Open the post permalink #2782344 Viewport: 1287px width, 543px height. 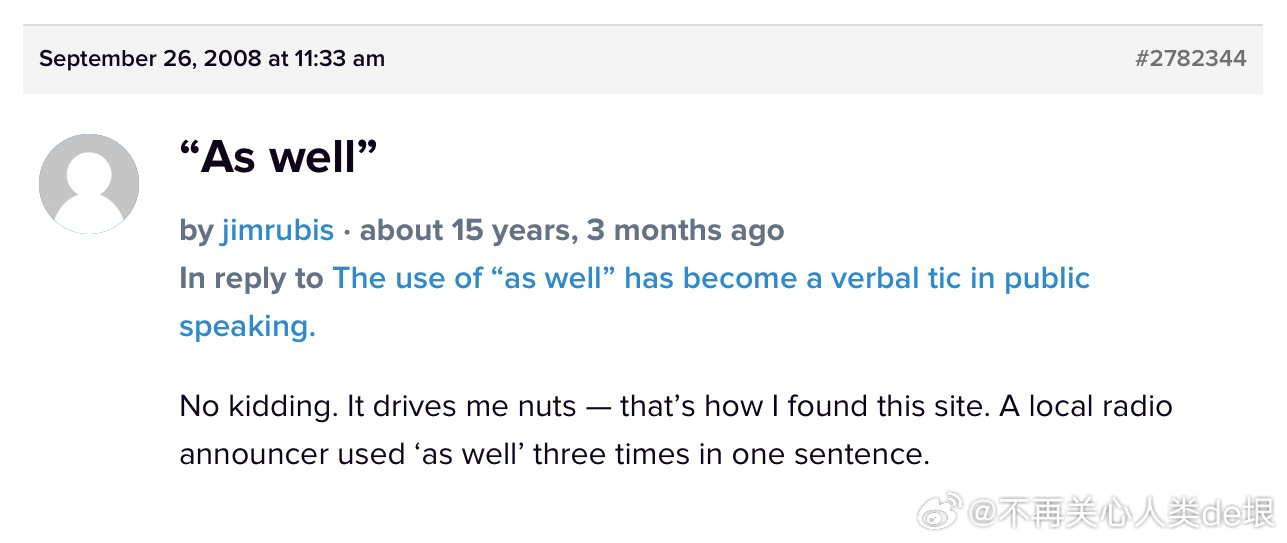coord(1190,58)
